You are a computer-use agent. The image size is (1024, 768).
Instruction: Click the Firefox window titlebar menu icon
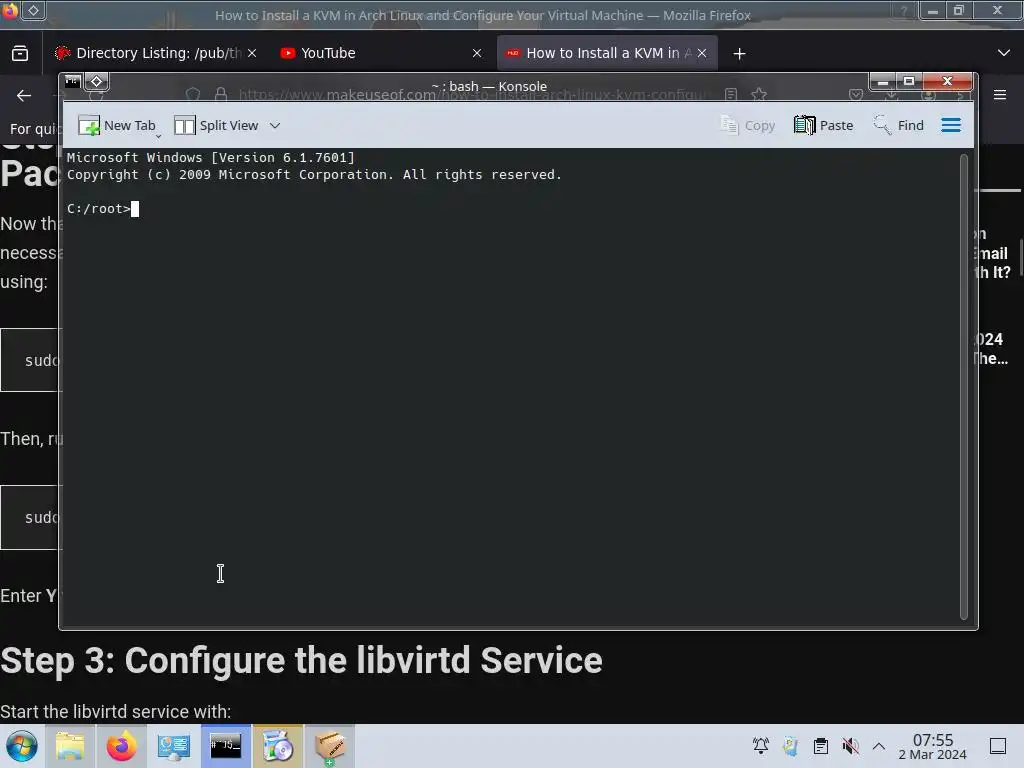click(10, 10)
